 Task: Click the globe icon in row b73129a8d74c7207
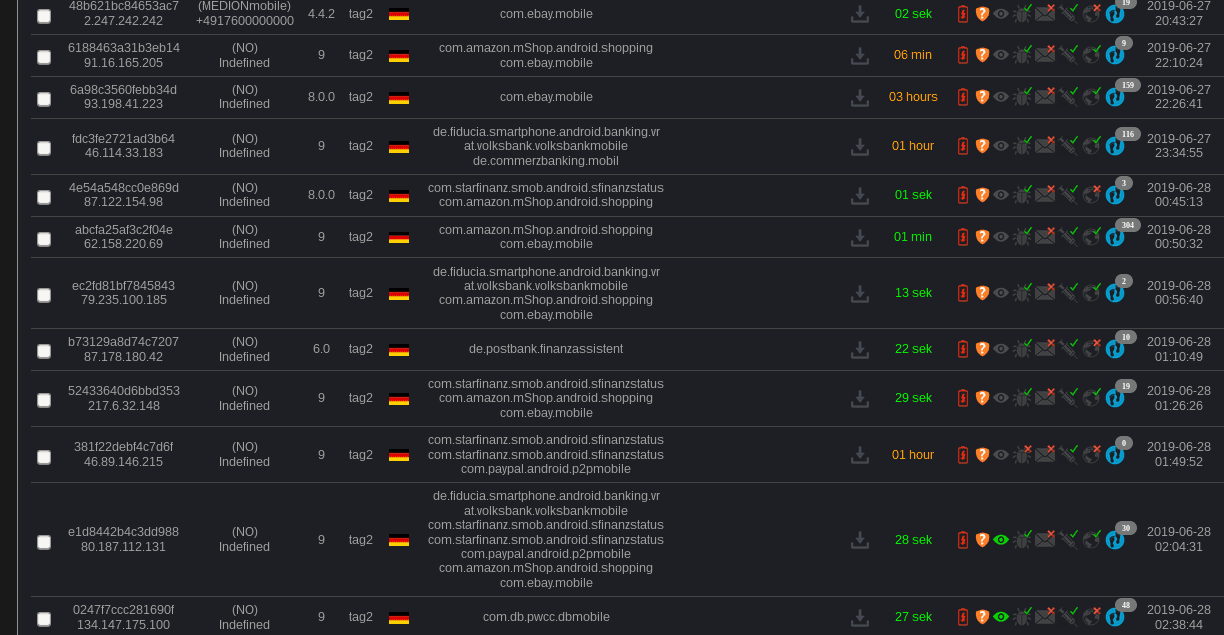point(1092,349)
